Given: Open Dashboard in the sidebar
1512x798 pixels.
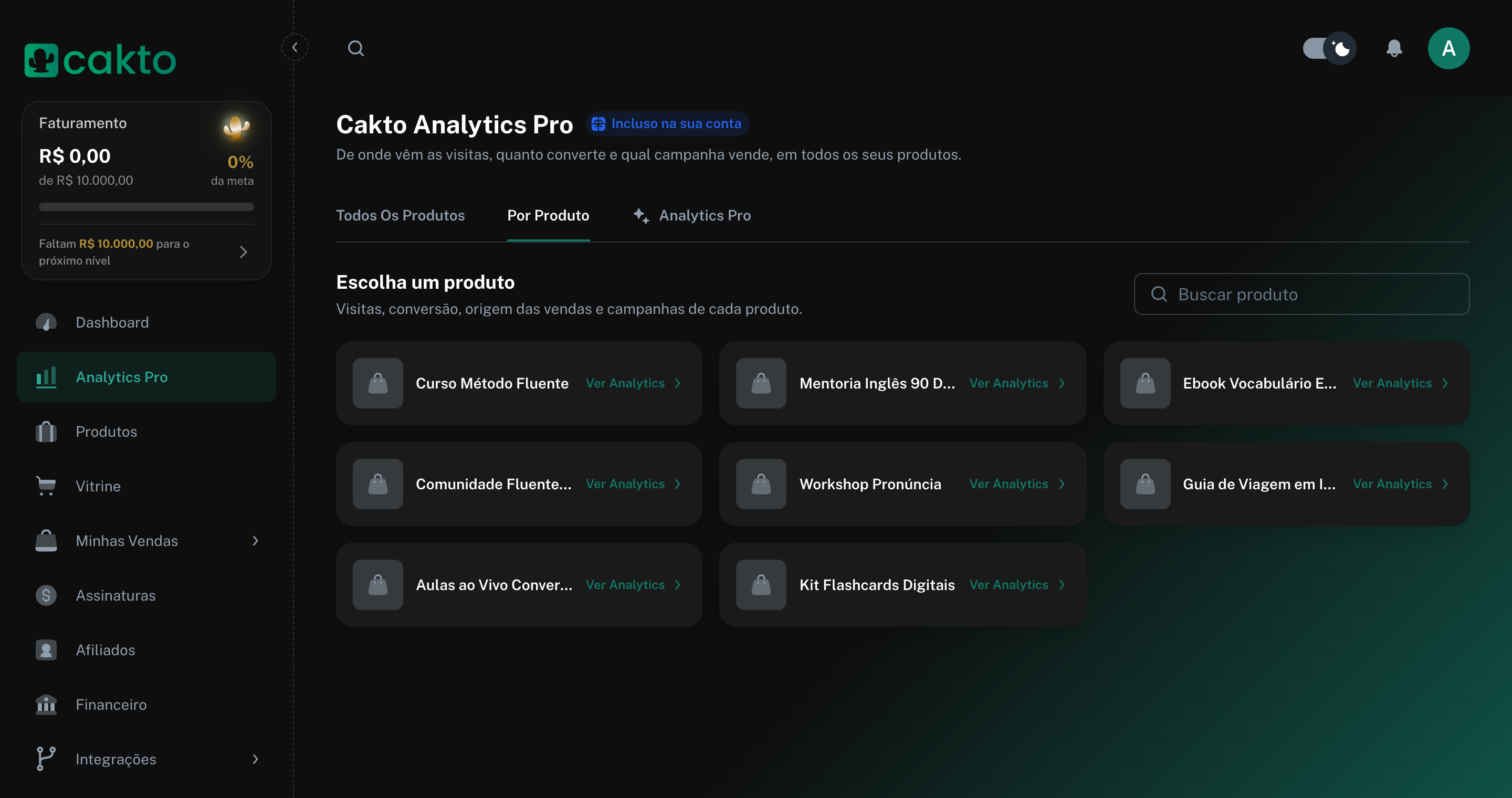Looking at the screenshot, I should click(146, 322).
